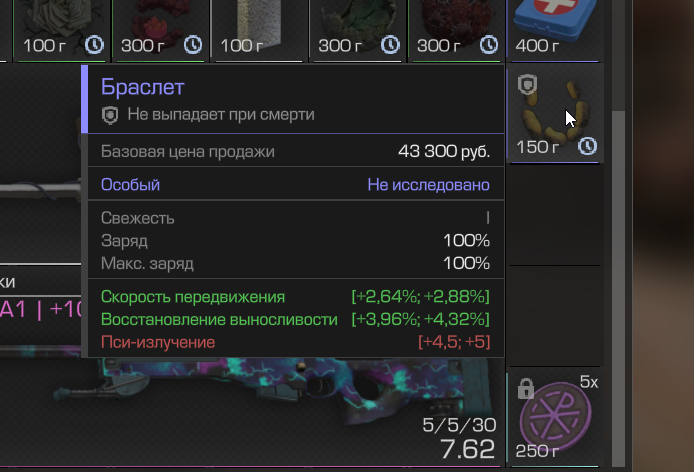The image size is (694, 472).
Task: Click the Не исследовано status text
Action: pyautogui.click(x=428, y=185)
